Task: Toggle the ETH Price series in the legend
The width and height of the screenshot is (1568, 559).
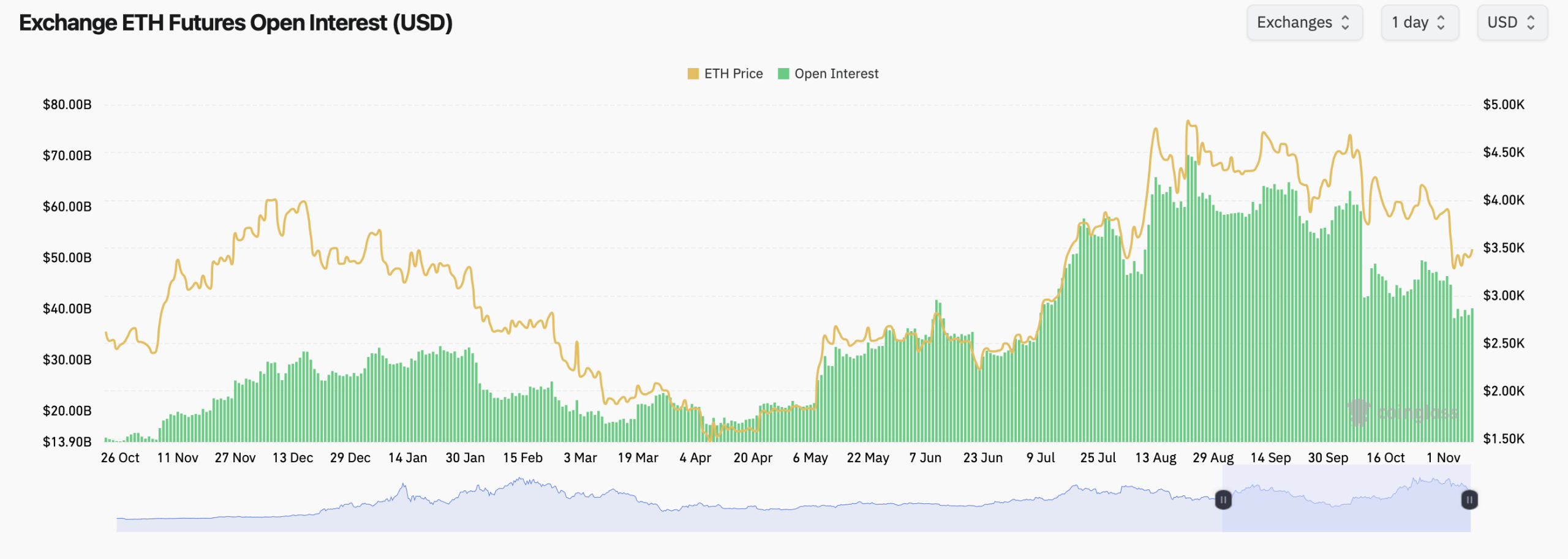Action: [733, 73]
